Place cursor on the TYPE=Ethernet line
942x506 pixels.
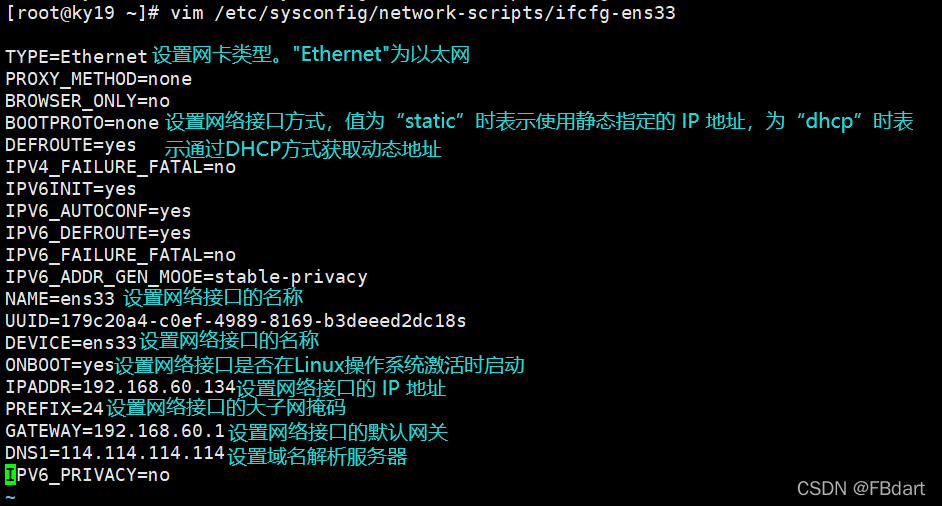coord(76,57)
